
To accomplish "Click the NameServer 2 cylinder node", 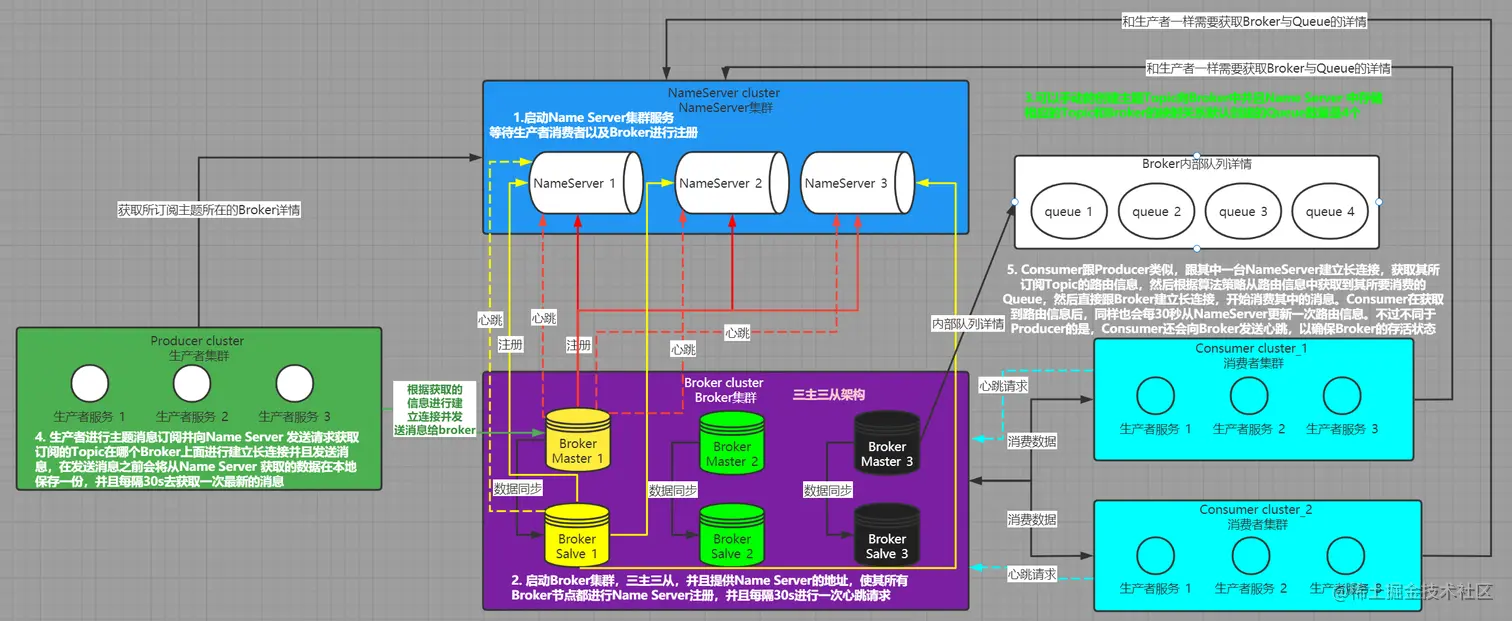I will click(722, 183).
